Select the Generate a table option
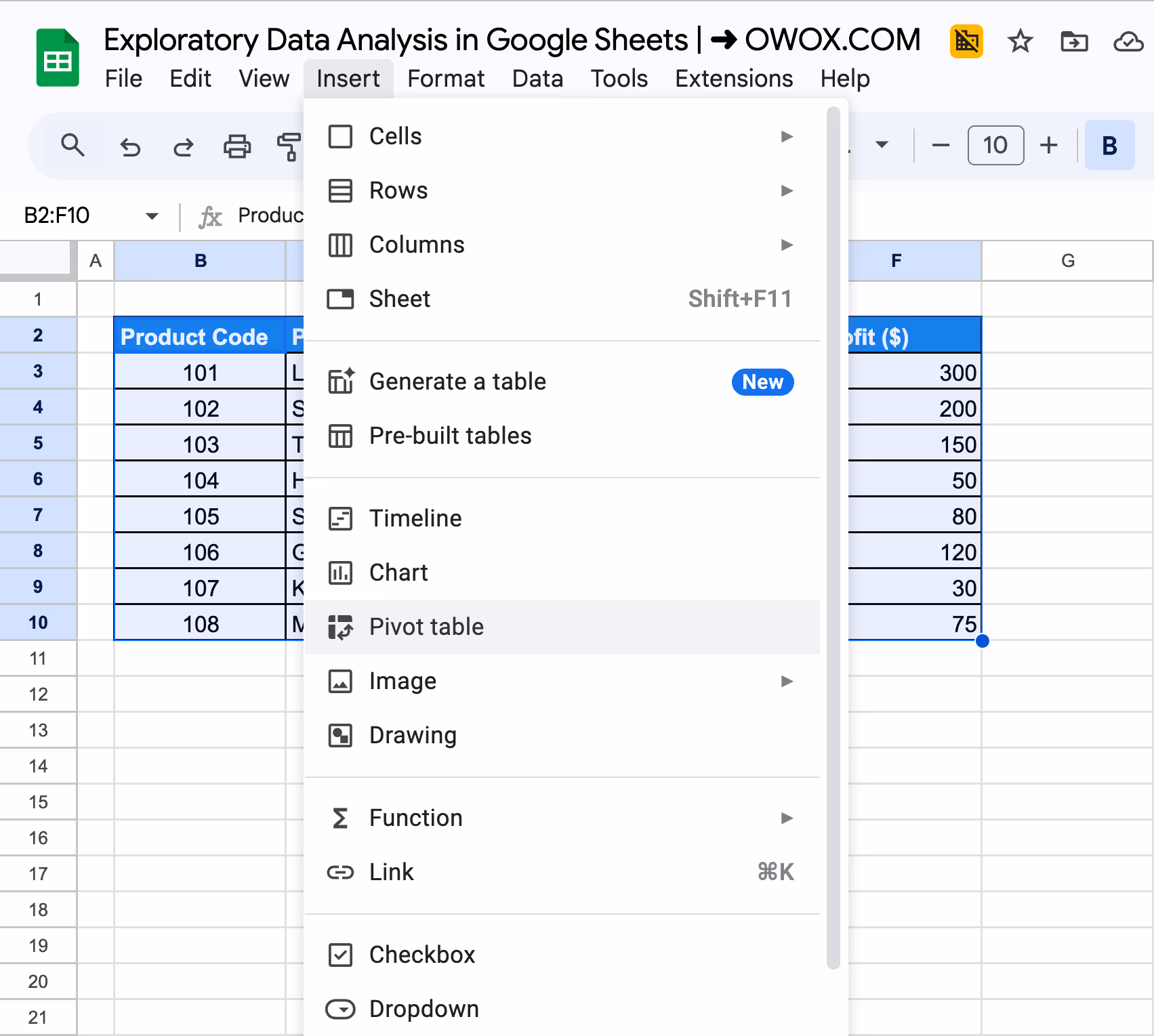 click(x=458, y=381)
